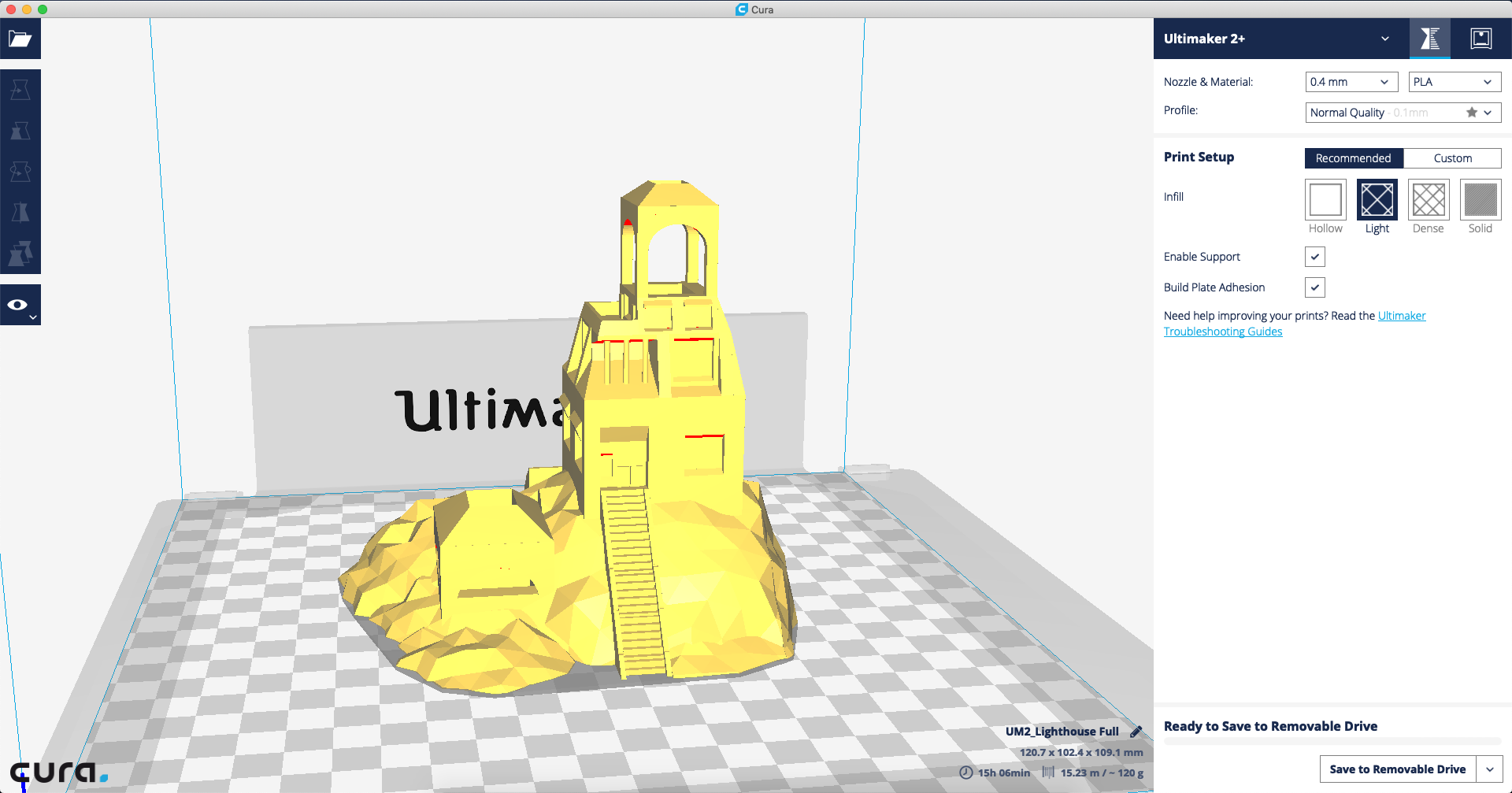This screenshot has width=1512, height=793.
Task: Select the Per Model Settings tool
Action: [x=20, y=254]
